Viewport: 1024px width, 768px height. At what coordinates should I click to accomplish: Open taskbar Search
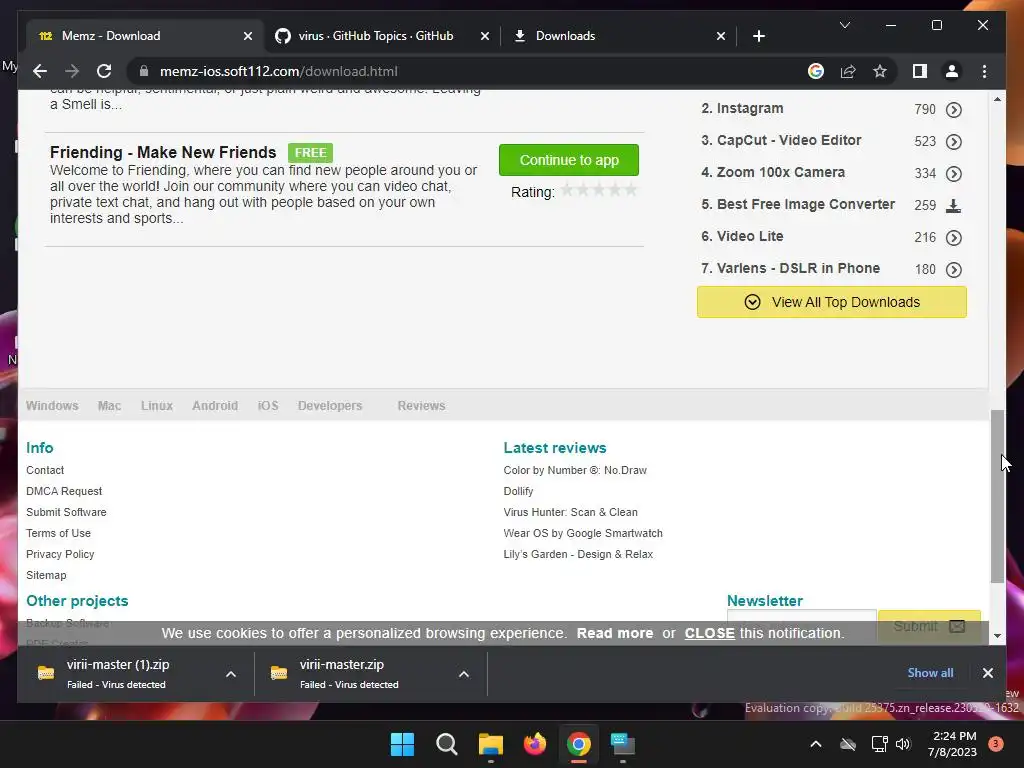[x=447, y=744]
